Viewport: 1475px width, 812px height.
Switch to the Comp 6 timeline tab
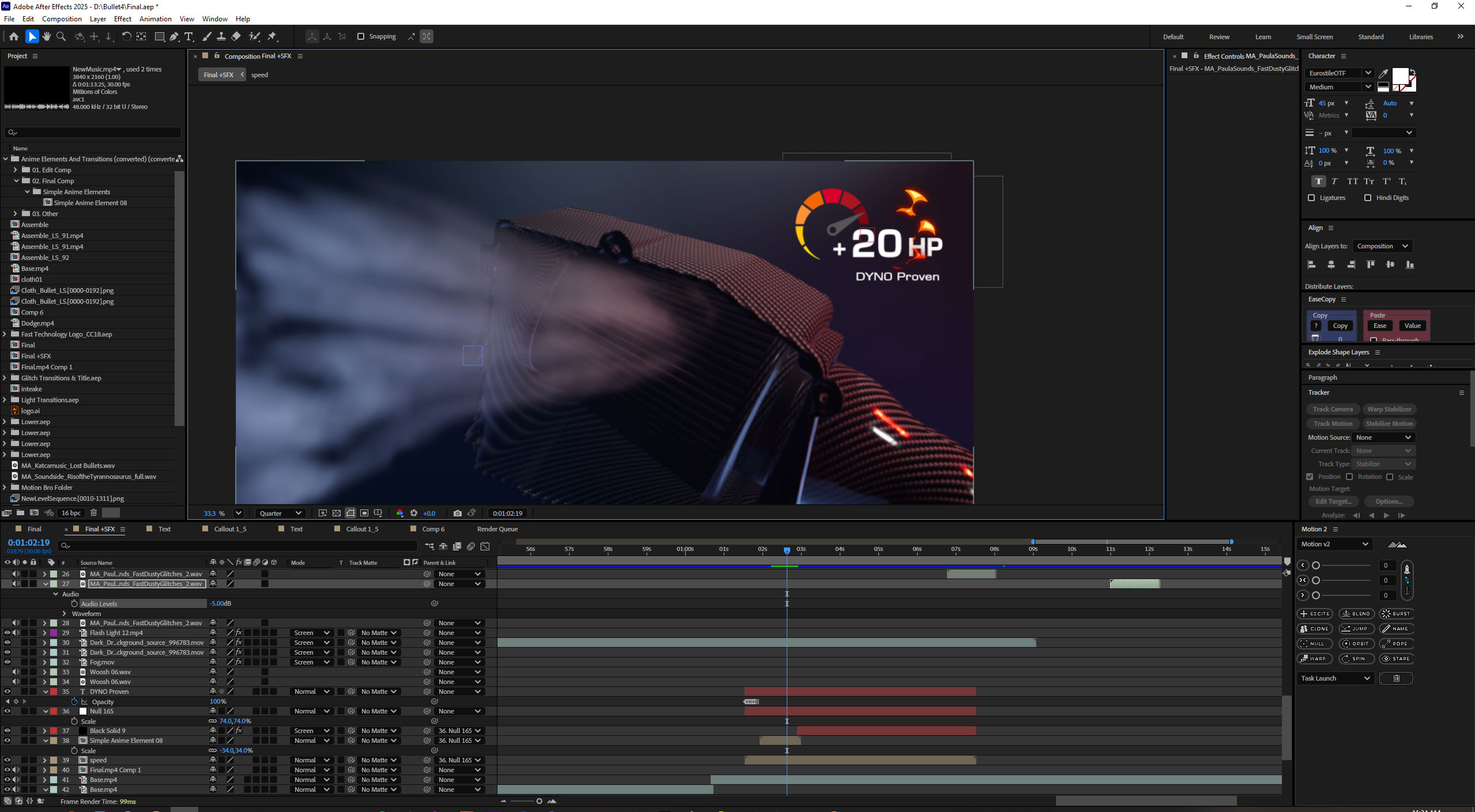coord(433,529)
